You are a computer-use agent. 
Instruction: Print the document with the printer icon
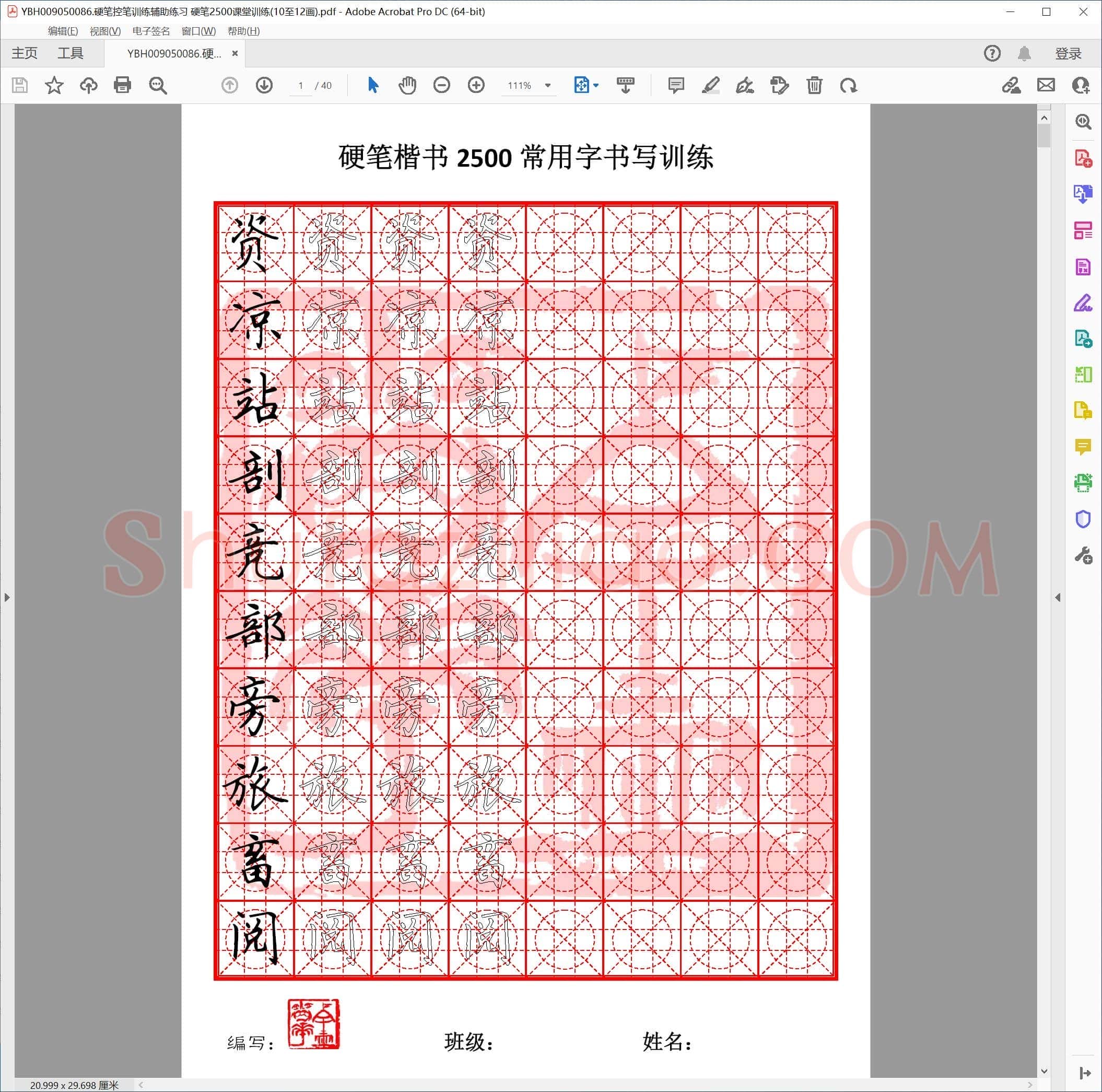(x=123, y=86)
